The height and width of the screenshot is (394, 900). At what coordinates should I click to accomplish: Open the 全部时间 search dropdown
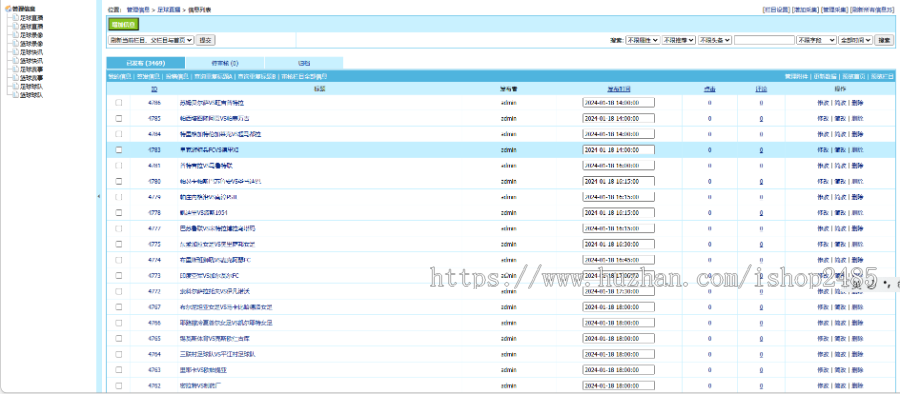(x=855, y=40)
